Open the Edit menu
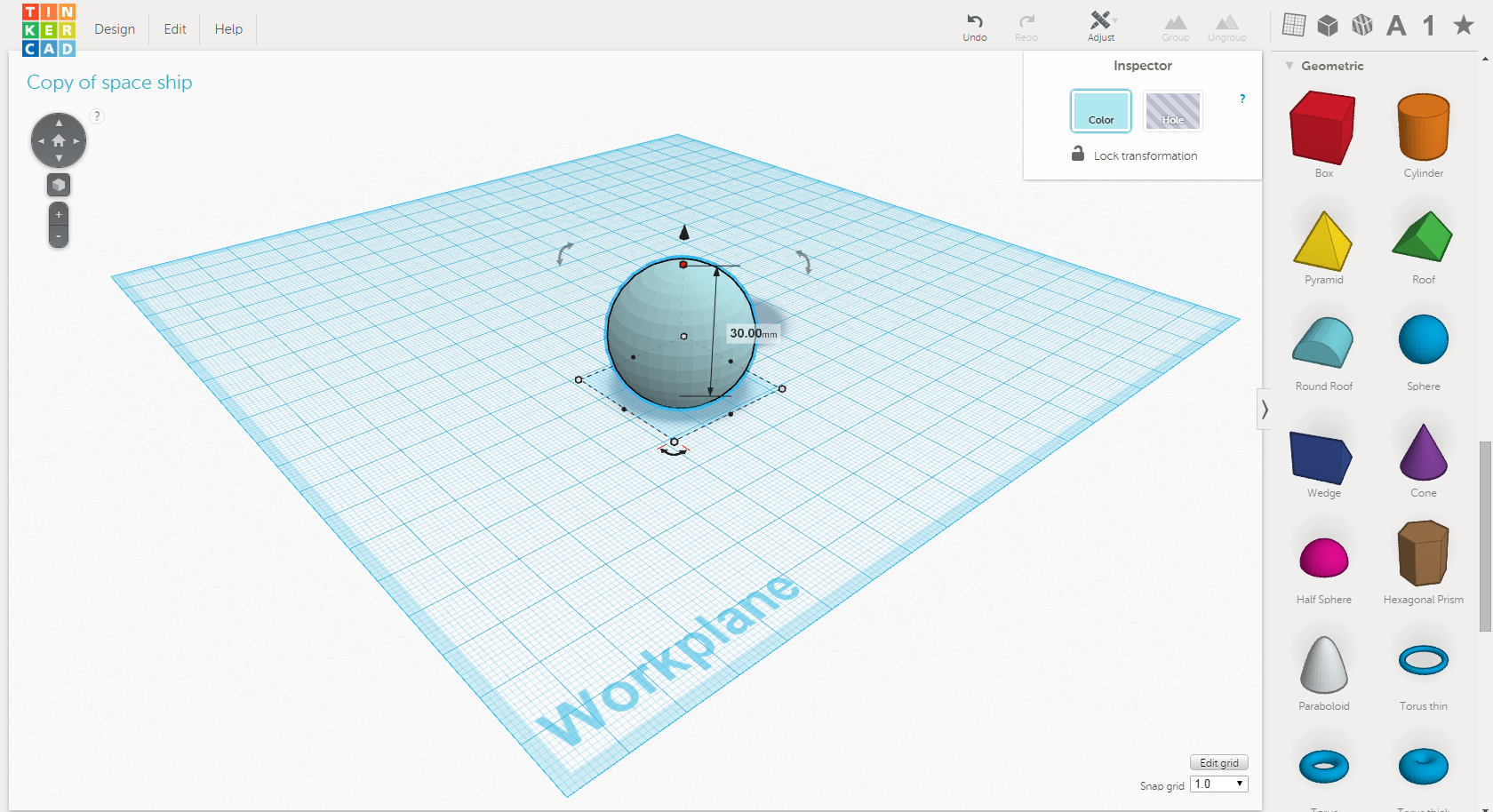Image resolution: width=1493 pixels, height=812 pixels. [175, 29]
